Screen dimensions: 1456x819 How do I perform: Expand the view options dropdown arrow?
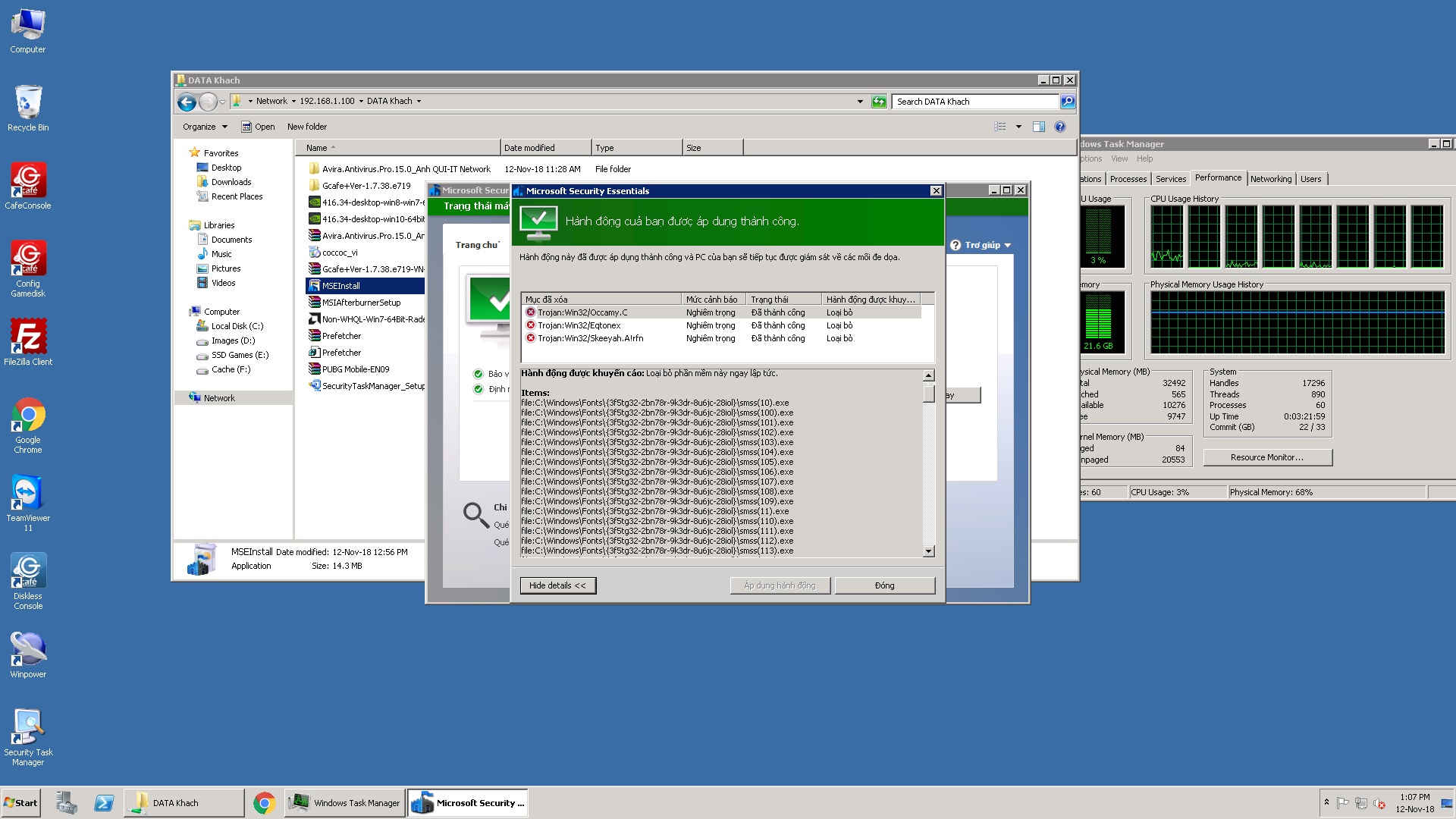(x=1018, y=127)
